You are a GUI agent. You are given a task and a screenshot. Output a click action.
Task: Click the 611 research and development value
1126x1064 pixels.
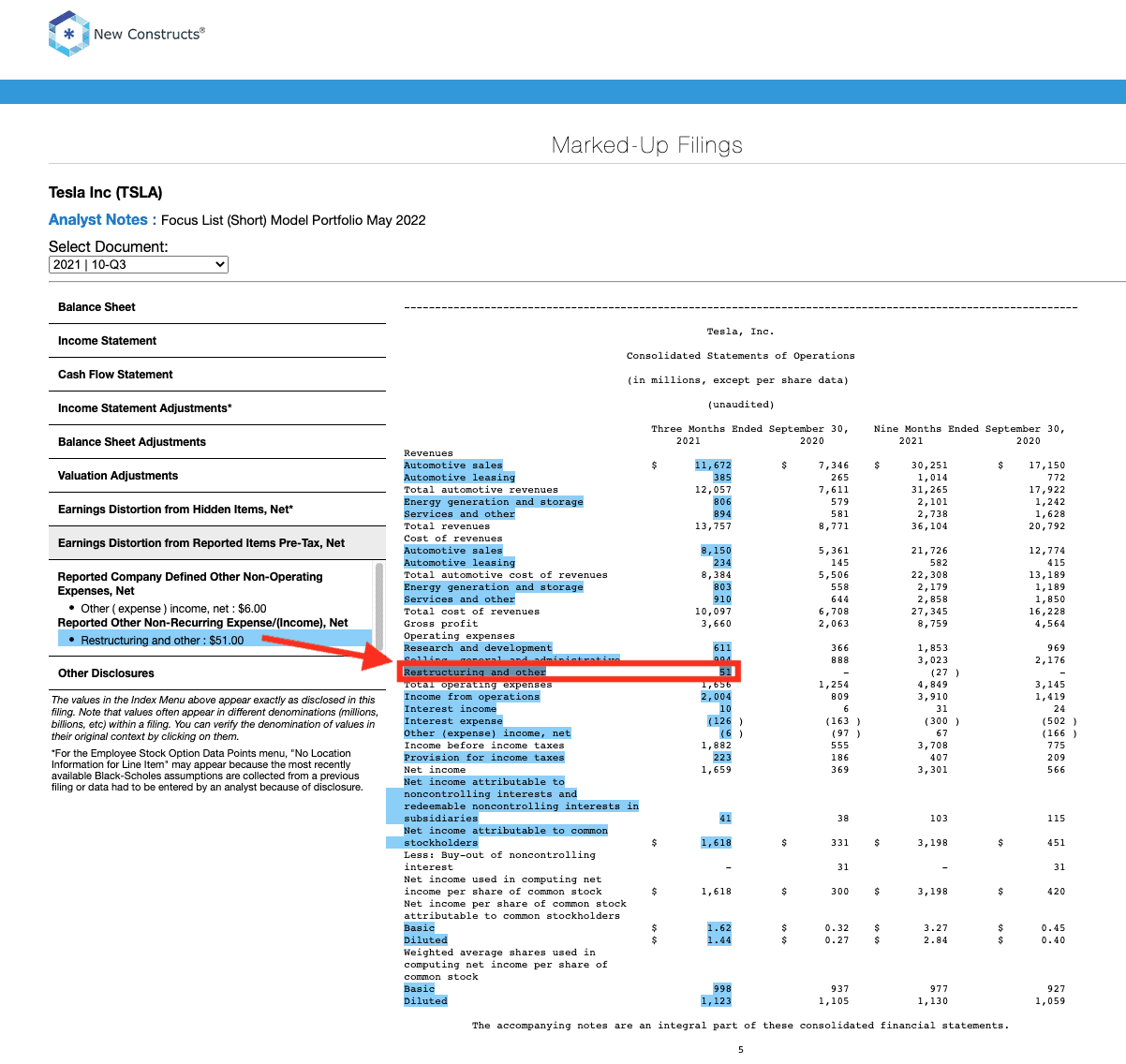[722, 648]
